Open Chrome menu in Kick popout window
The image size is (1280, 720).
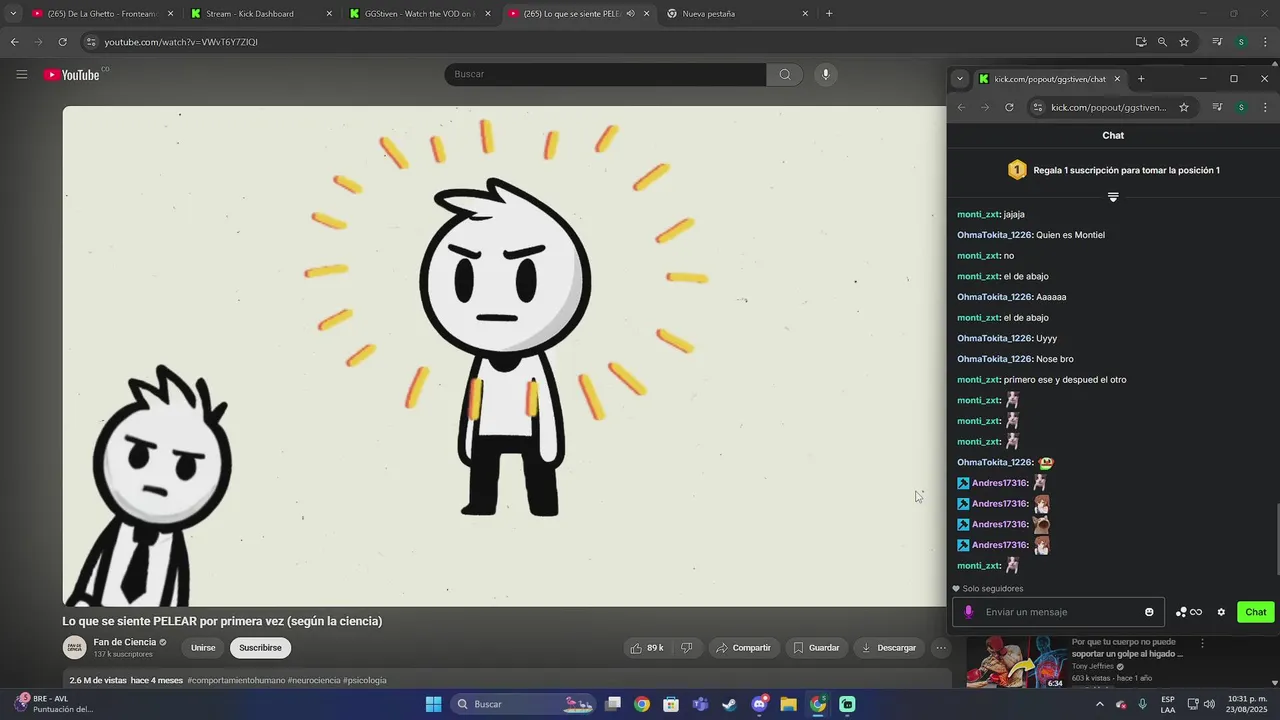1265,107
